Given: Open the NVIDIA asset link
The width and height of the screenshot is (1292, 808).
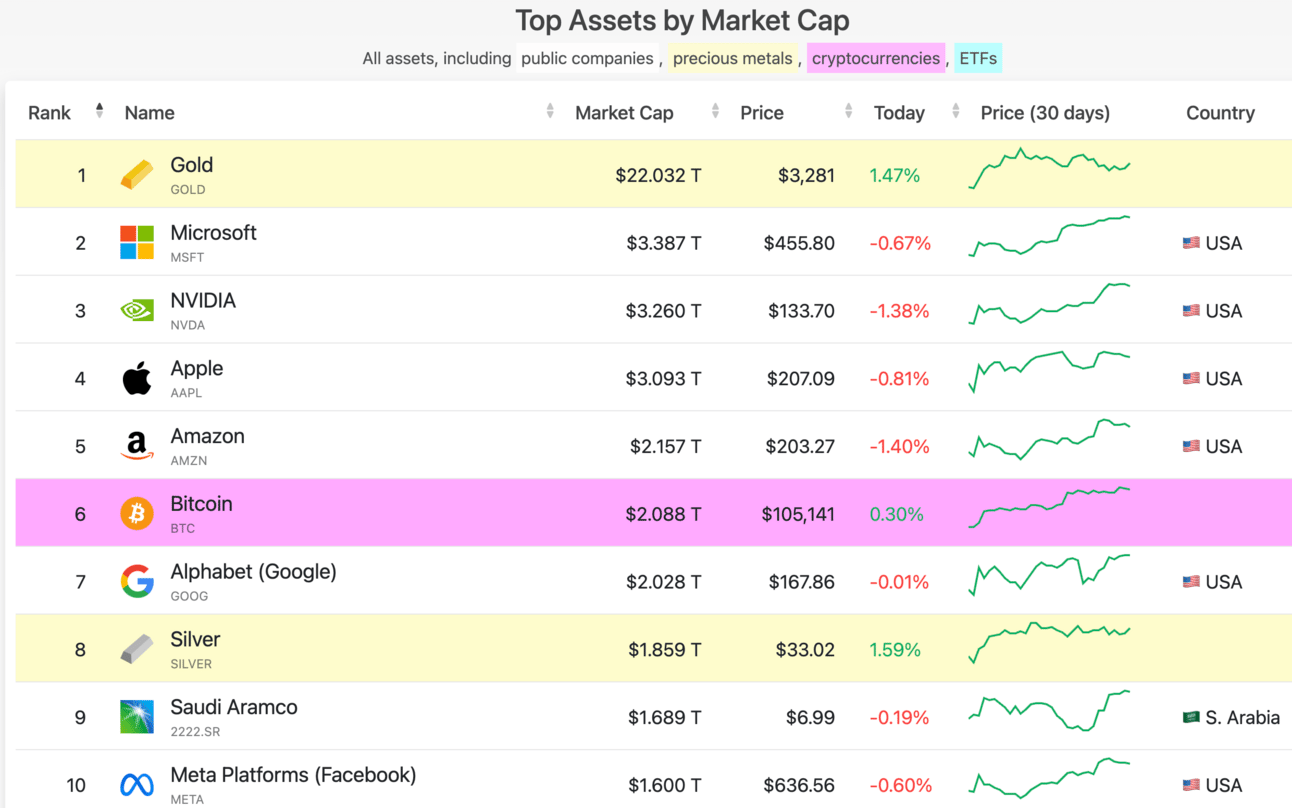Looking at the screenshot, I should pos(203,301).
